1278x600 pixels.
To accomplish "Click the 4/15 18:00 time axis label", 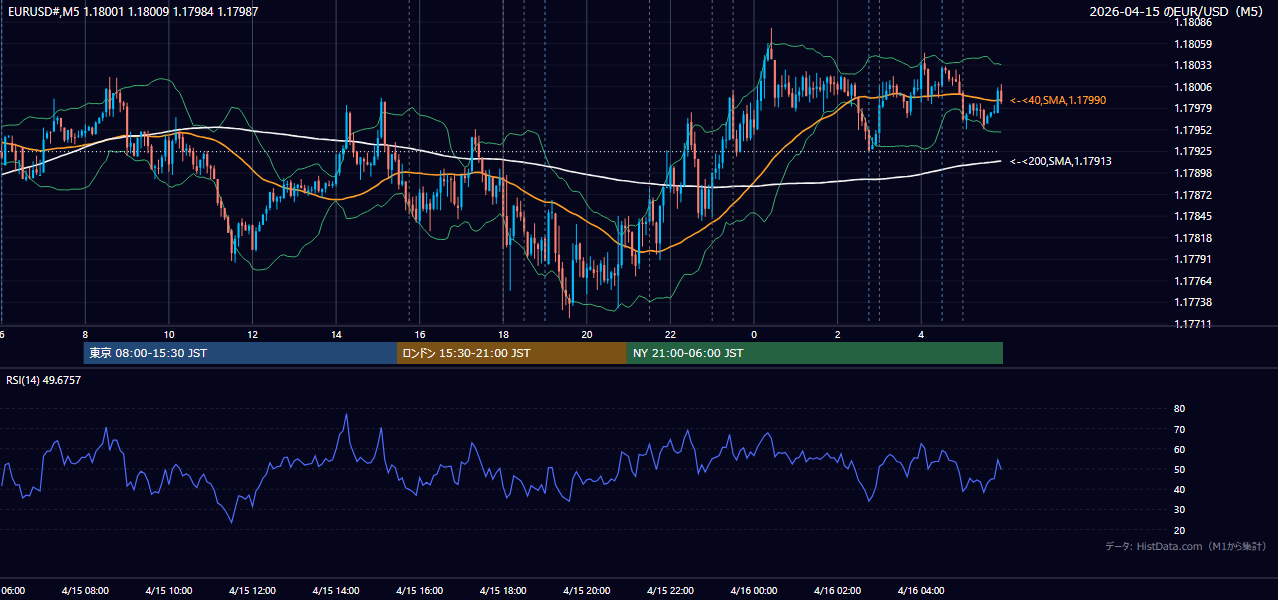I will point(503,591).
